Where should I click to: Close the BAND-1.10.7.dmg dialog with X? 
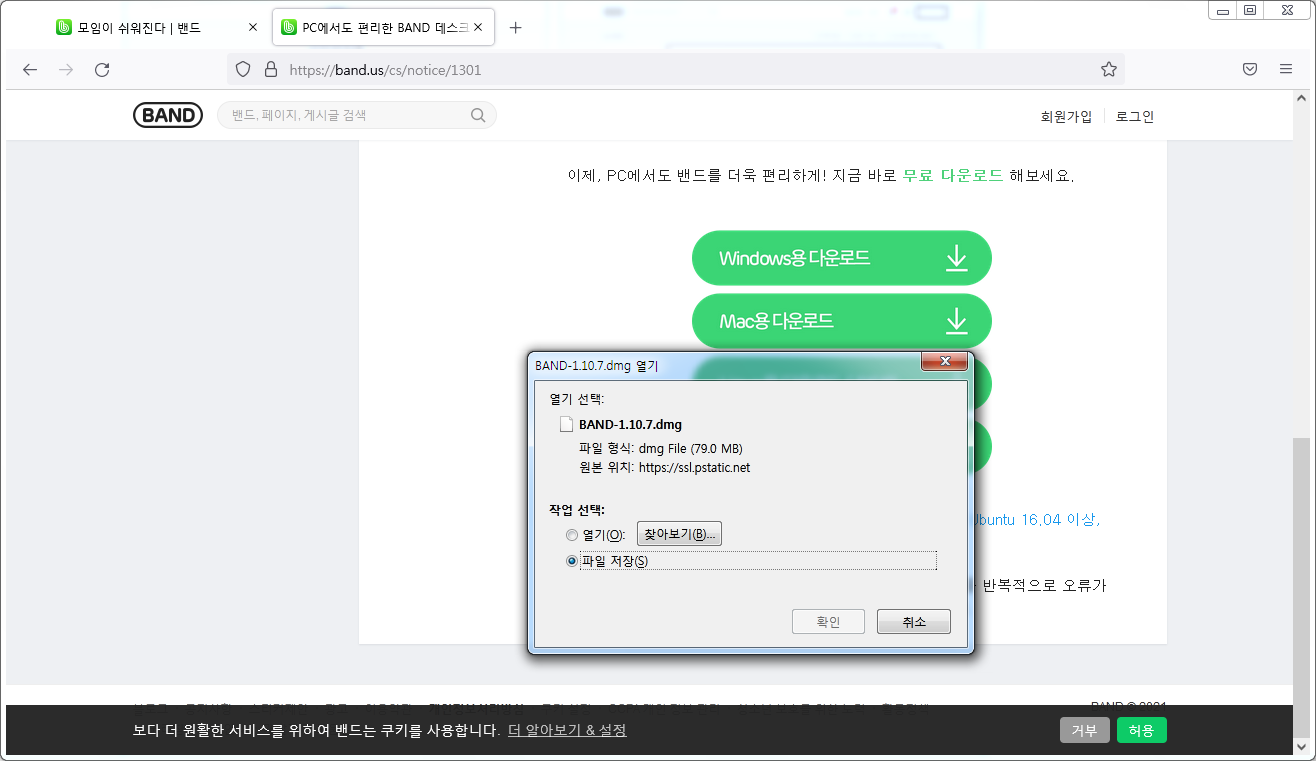pyautogui.click(x=944, y=362)
